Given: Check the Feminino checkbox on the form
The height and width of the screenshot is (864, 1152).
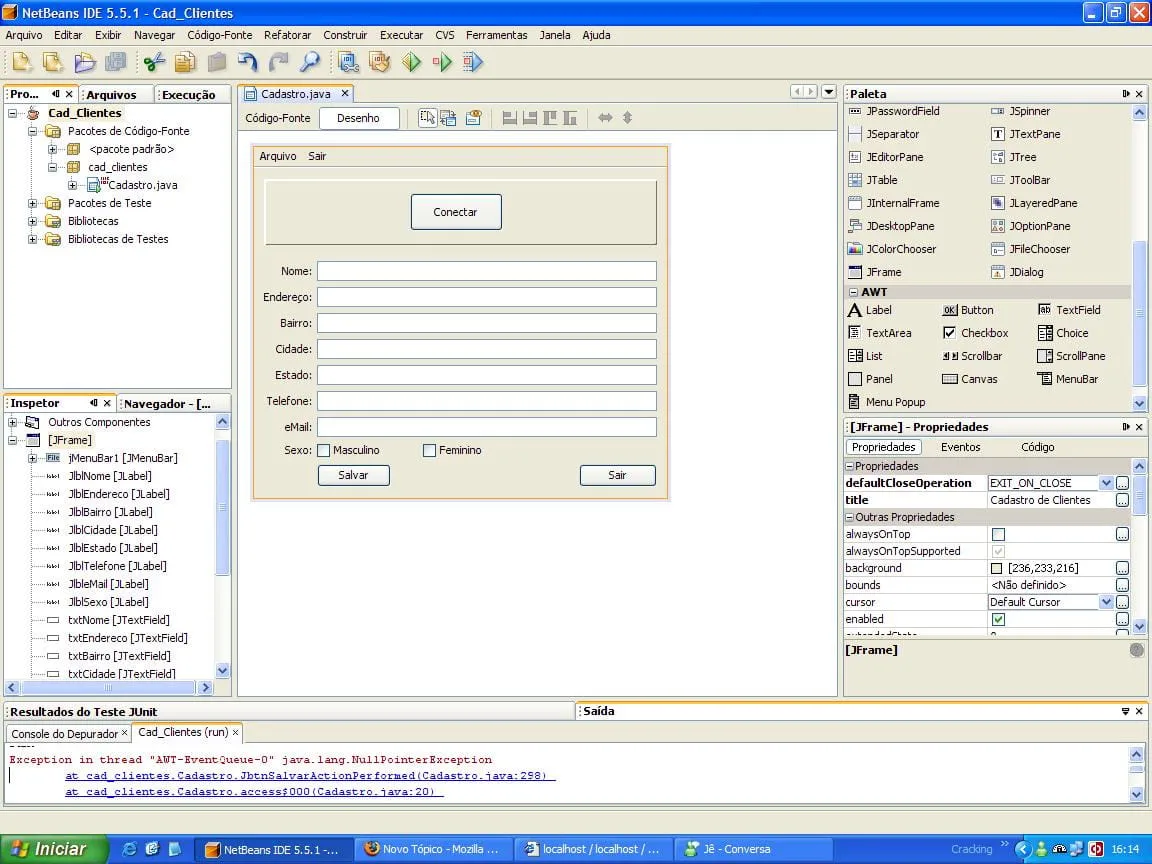Looking at the screenshot, I should pyautogui.click(x=429, y=451).
